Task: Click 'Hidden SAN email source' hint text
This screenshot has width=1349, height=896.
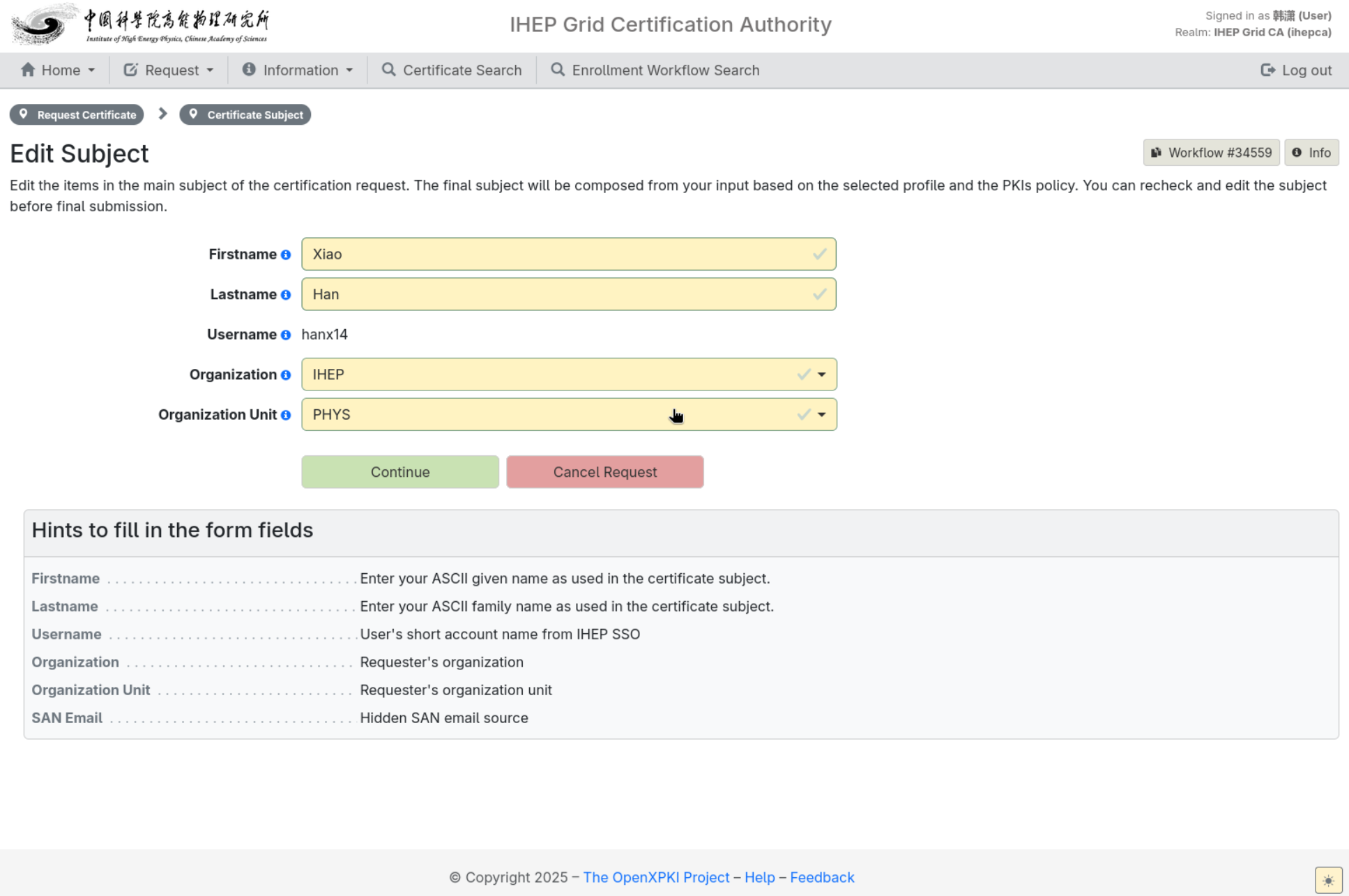Action: [444, 717]
